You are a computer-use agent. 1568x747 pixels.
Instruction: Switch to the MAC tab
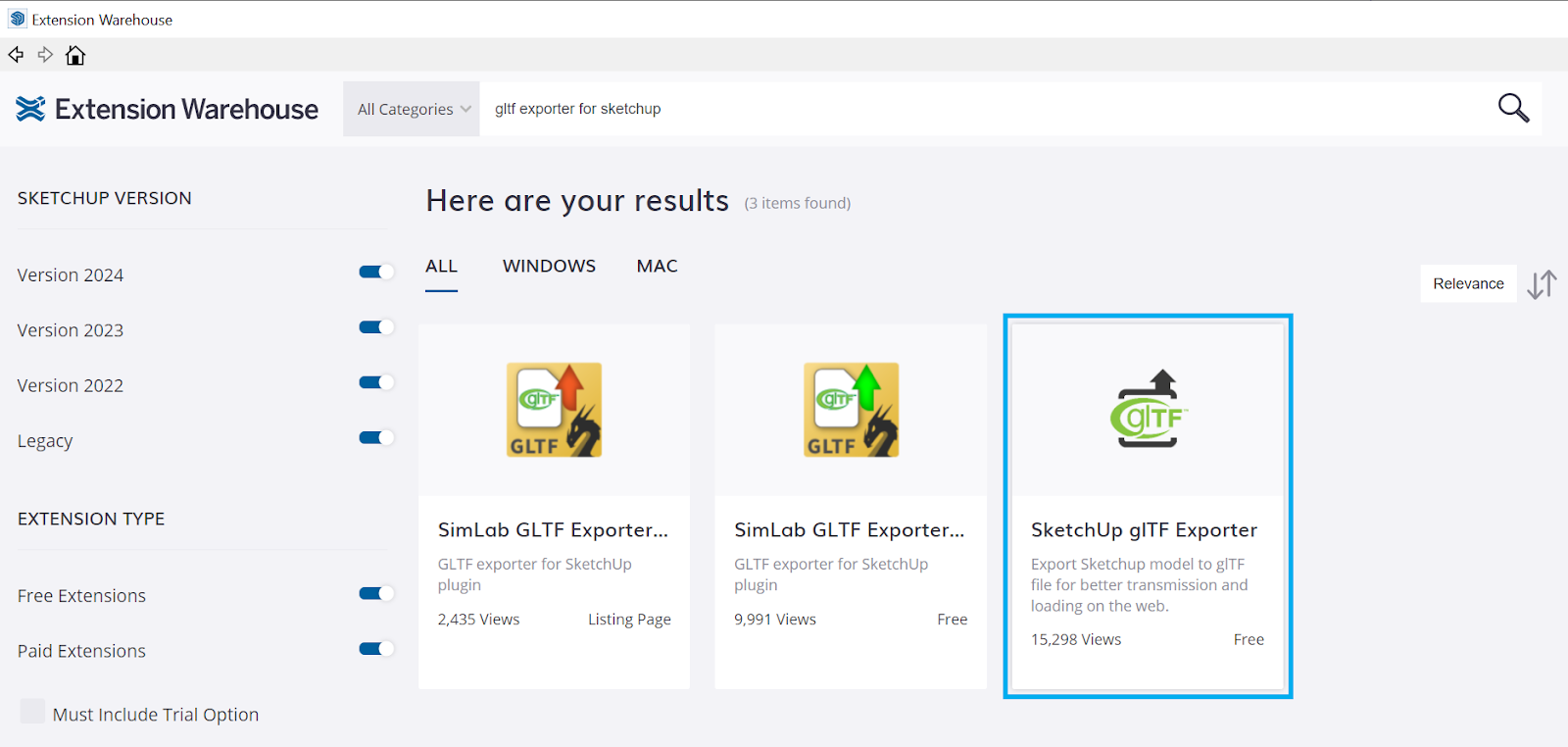tap(657, 266)
